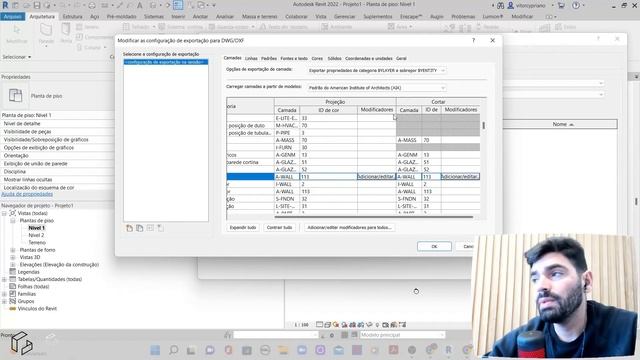Open the Selecionar dropdown on ribbon
This screenshot has width=640, height=360.
[x=17, y=57]
